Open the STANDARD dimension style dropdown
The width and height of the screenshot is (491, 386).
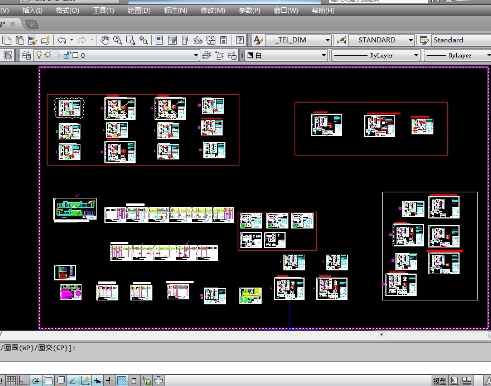pos(381,40)
